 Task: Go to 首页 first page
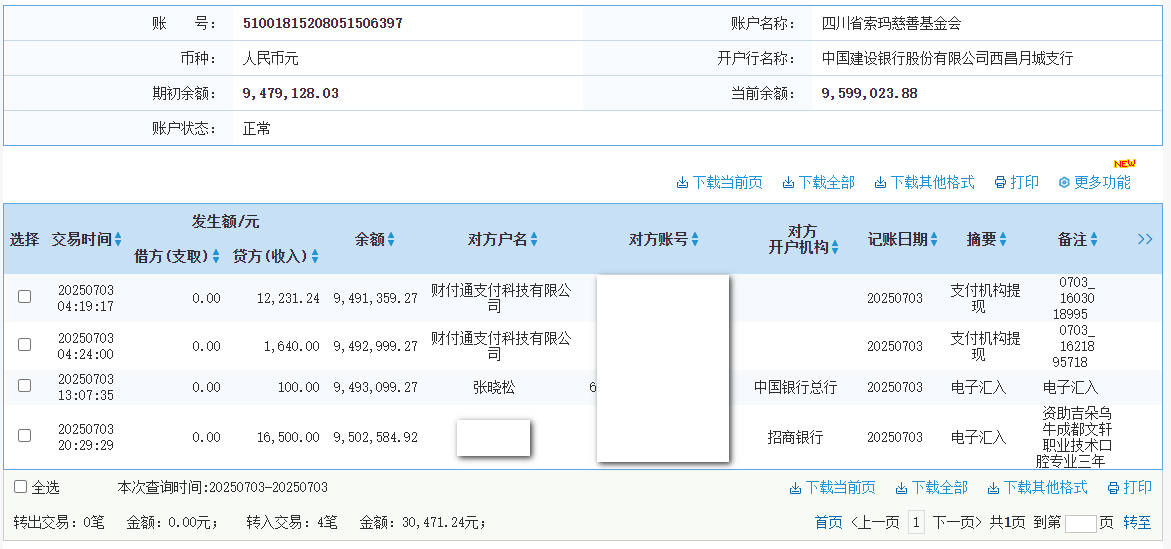pyautogui.click(x=829, y=523)
